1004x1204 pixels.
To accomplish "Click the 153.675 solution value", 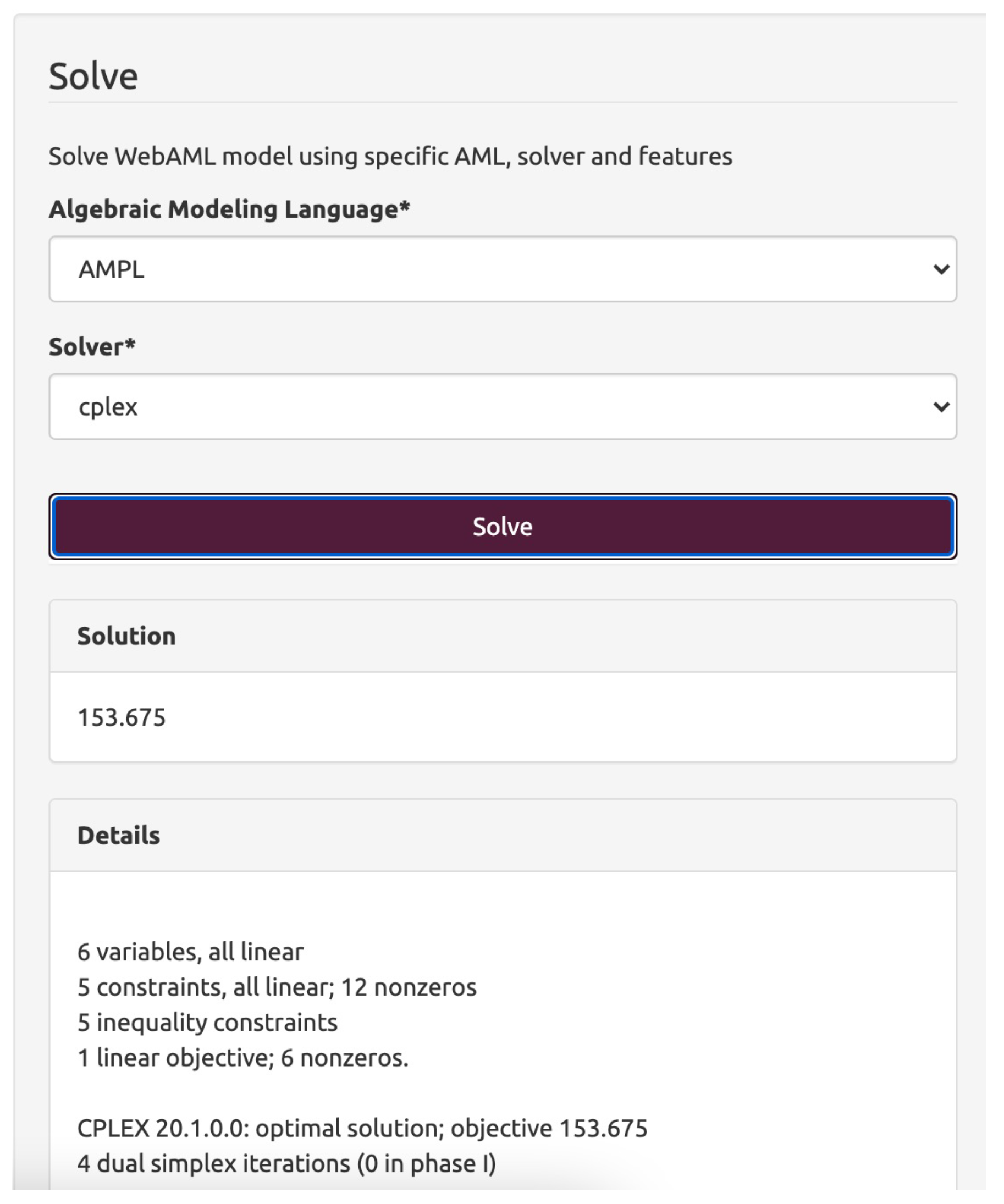I will pos(122,717).
